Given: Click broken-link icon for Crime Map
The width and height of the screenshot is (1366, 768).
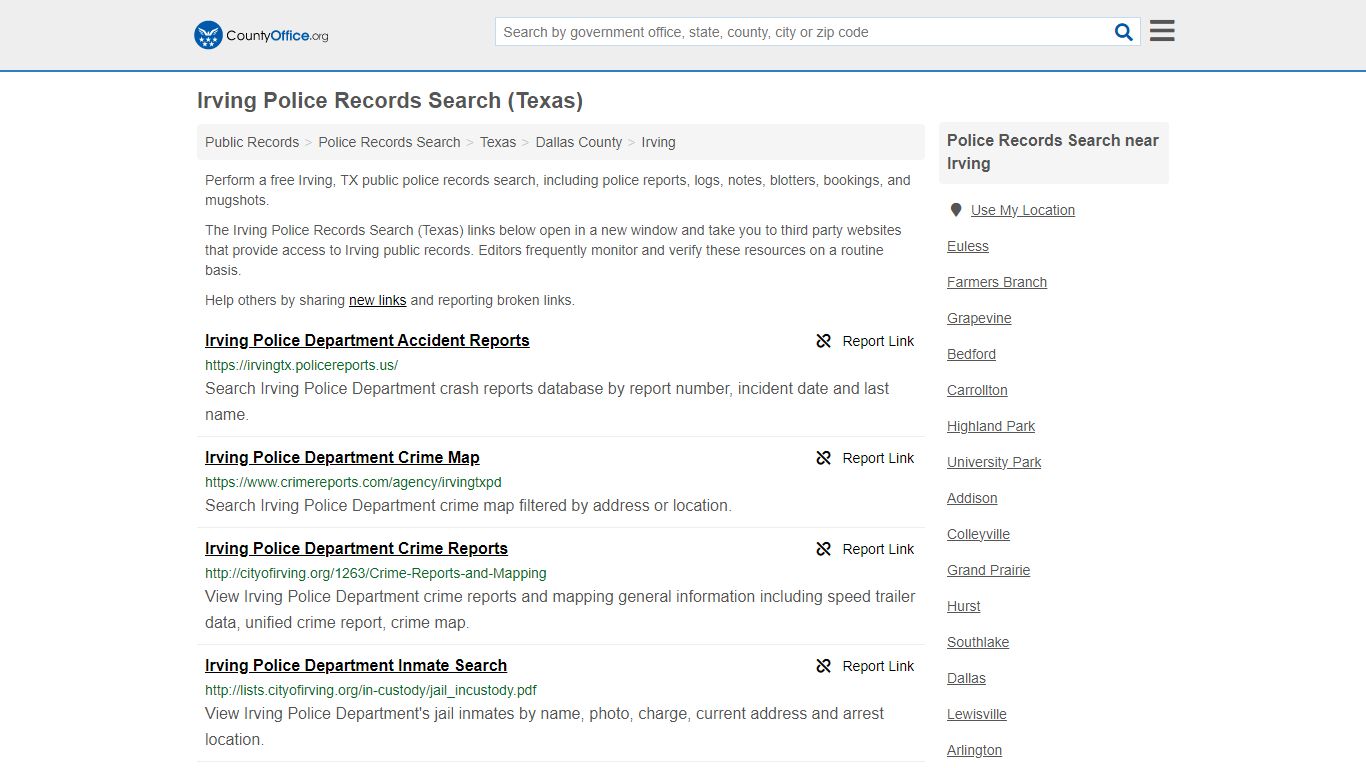Looking at the screenshot, I should 824,458.
